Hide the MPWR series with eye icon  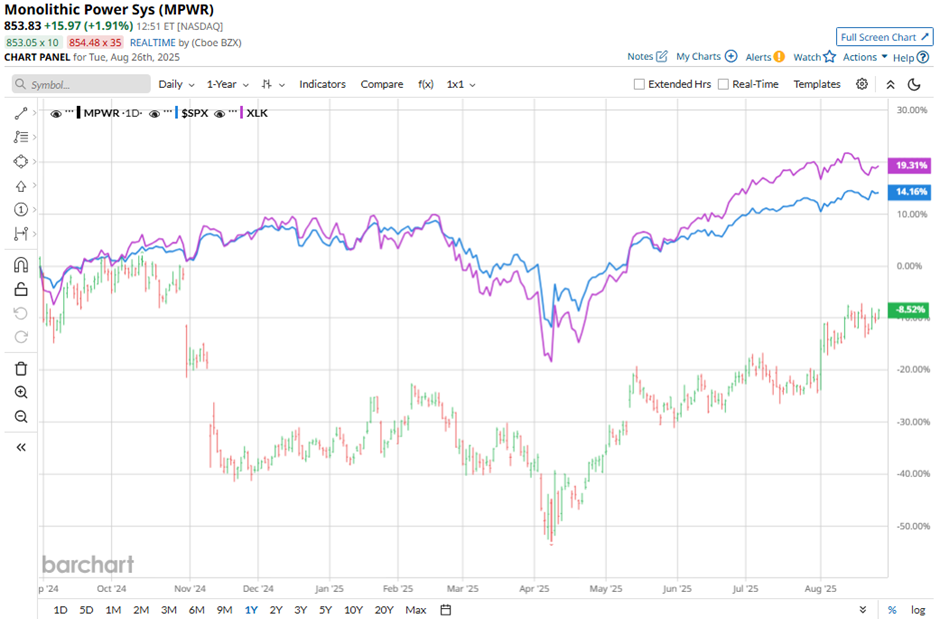click(x=56, y=113)
